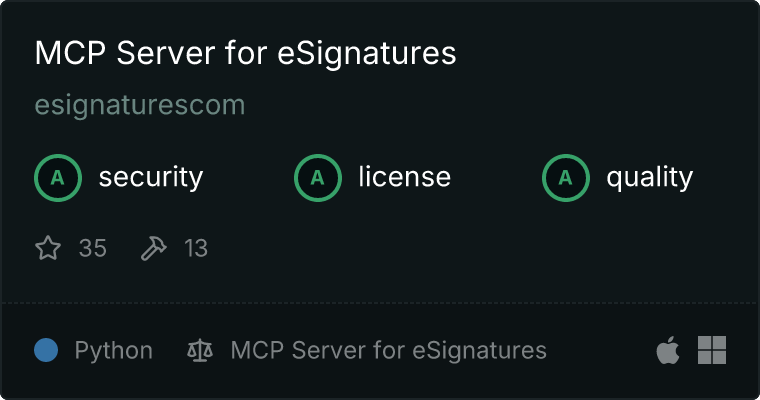The height and width of the screenshot is (400, 760).
Task: Open the esignaturescom author link
Action: [x=140, y=105]
